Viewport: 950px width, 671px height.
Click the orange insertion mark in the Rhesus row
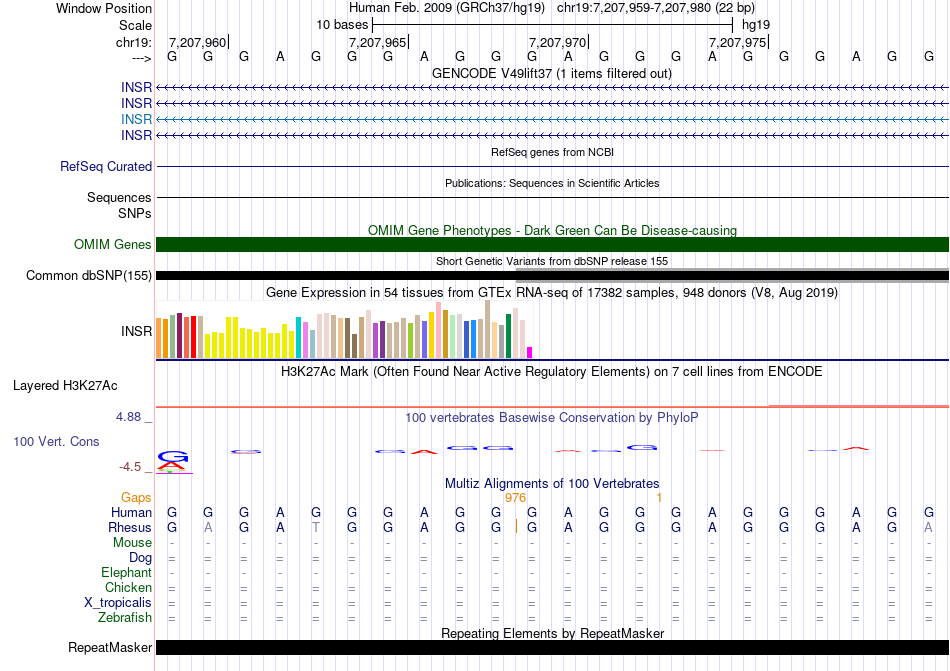[516, 527]
